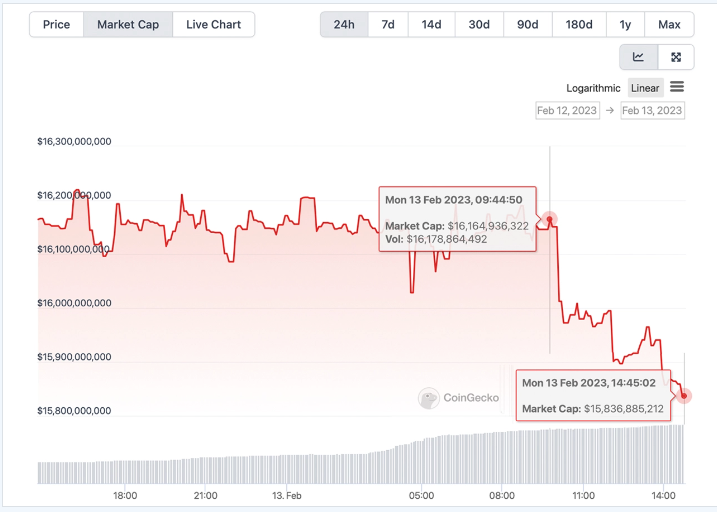The image size is (717, 512).
Task: Toggle Linear scale
Action: point(645,88)
